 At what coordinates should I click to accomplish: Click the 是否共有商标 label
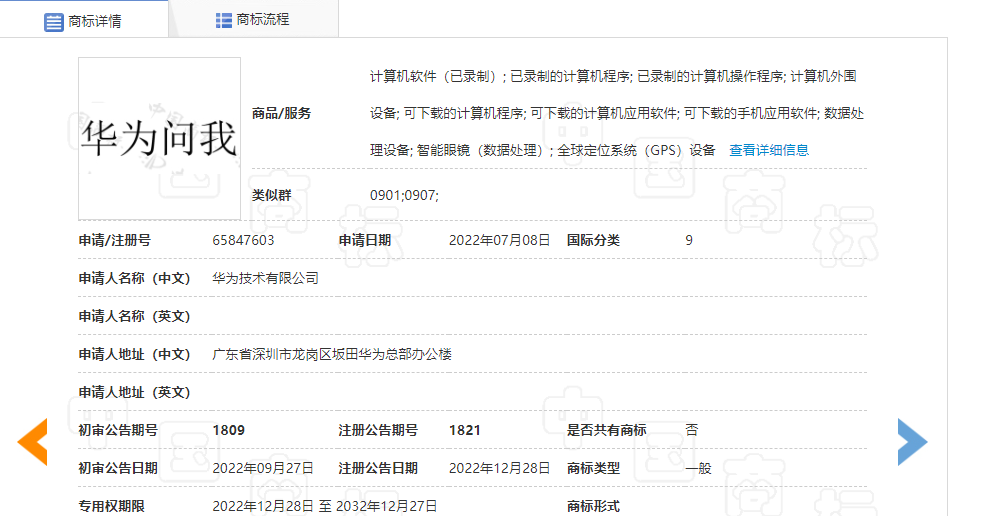click(x=607, y=430)
